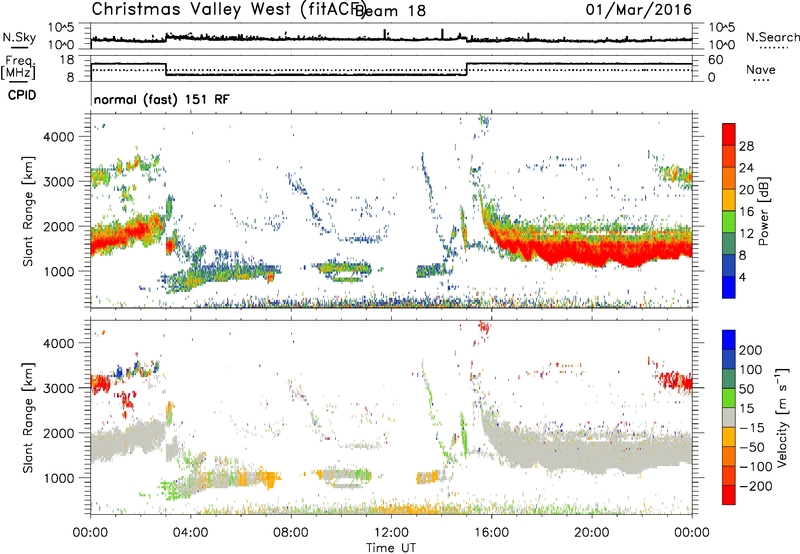Click the 3000 tick of the velocity panel
This screenshot has height=554, width=800.
pos(58,388)
